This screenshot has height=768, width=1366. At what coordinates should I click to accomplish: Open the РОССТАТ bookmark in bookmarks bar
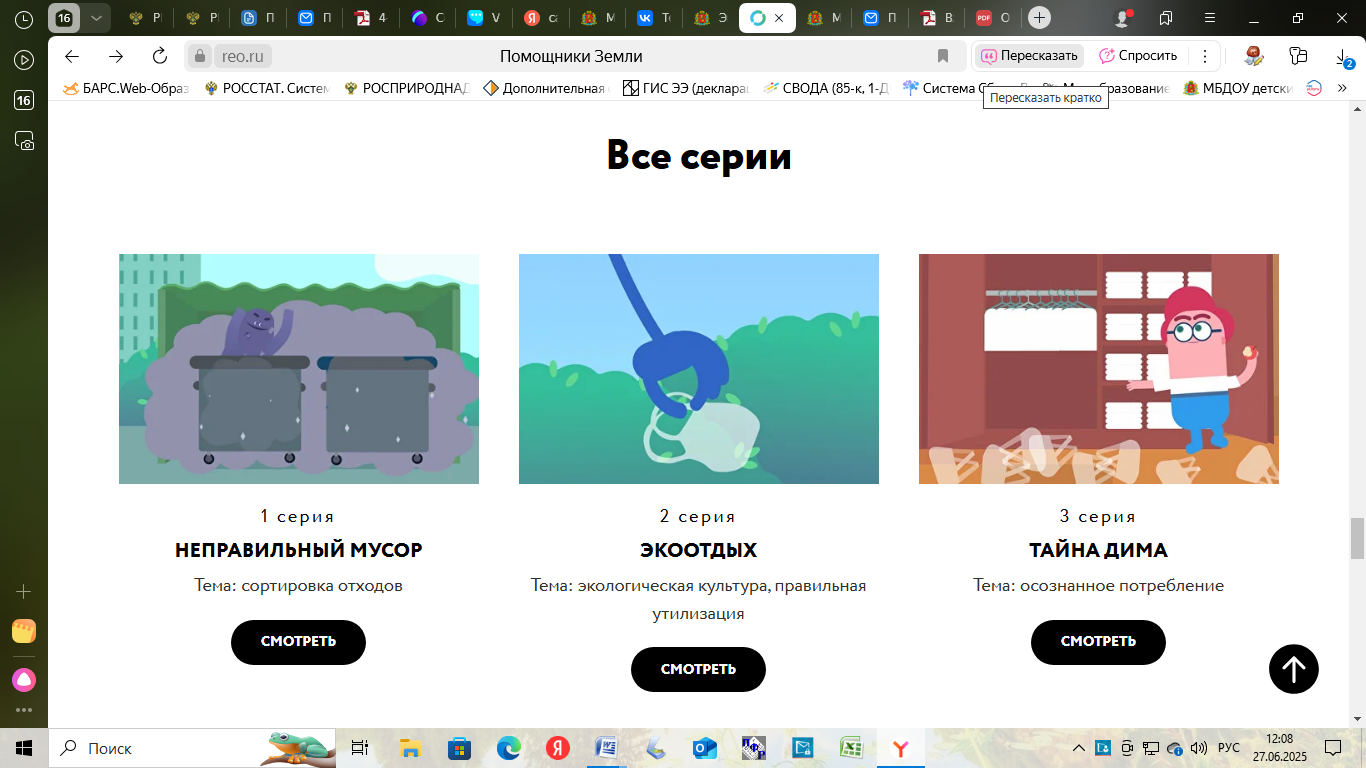tap(267, 88)
